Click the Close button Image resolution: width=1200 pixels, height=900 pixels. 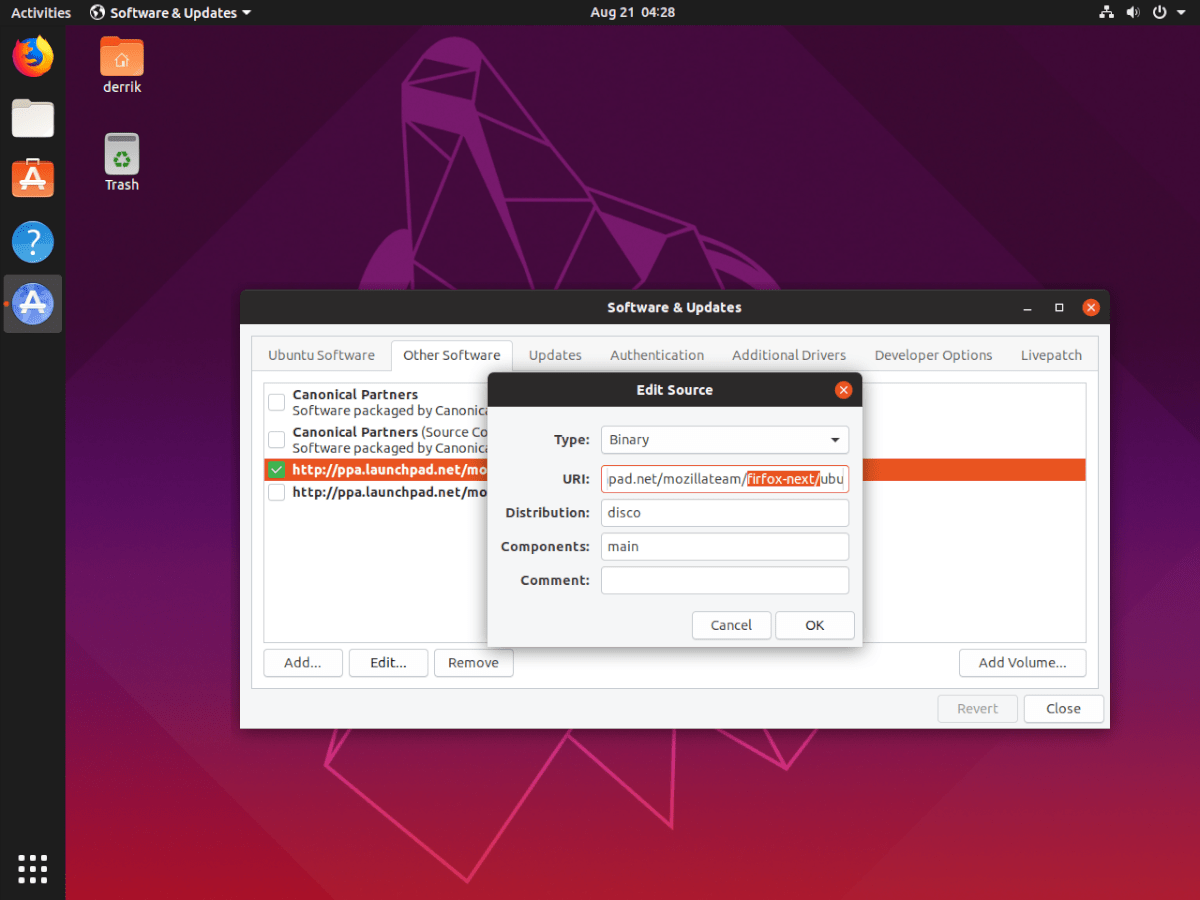pyautogui.click(x=1063, y=709)
